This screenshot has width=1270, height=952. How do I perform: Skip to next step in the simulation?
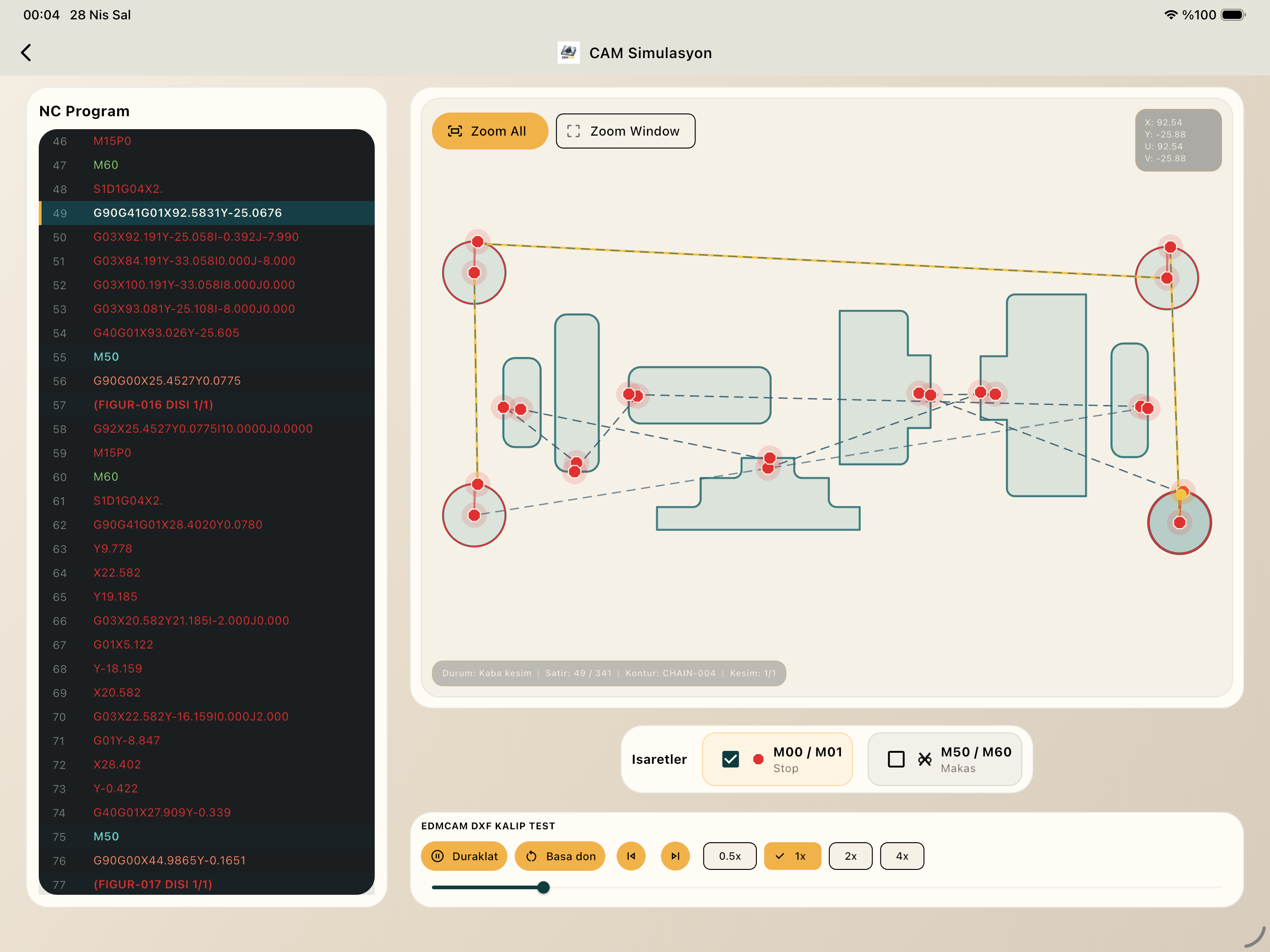[675, 856]
